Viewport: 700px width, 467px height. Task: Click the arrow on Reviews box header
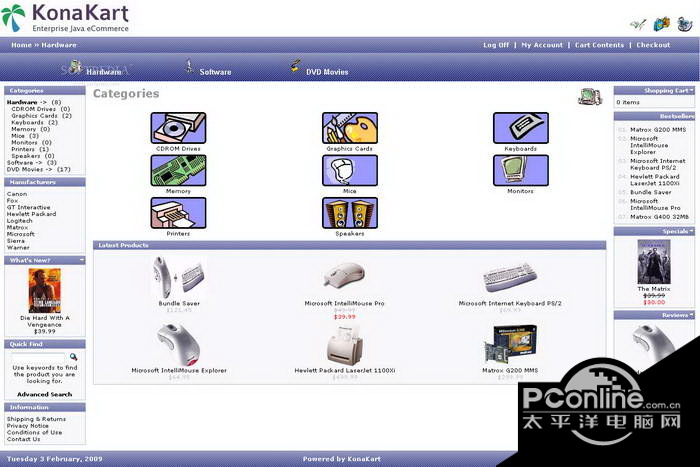coord(692,314)
